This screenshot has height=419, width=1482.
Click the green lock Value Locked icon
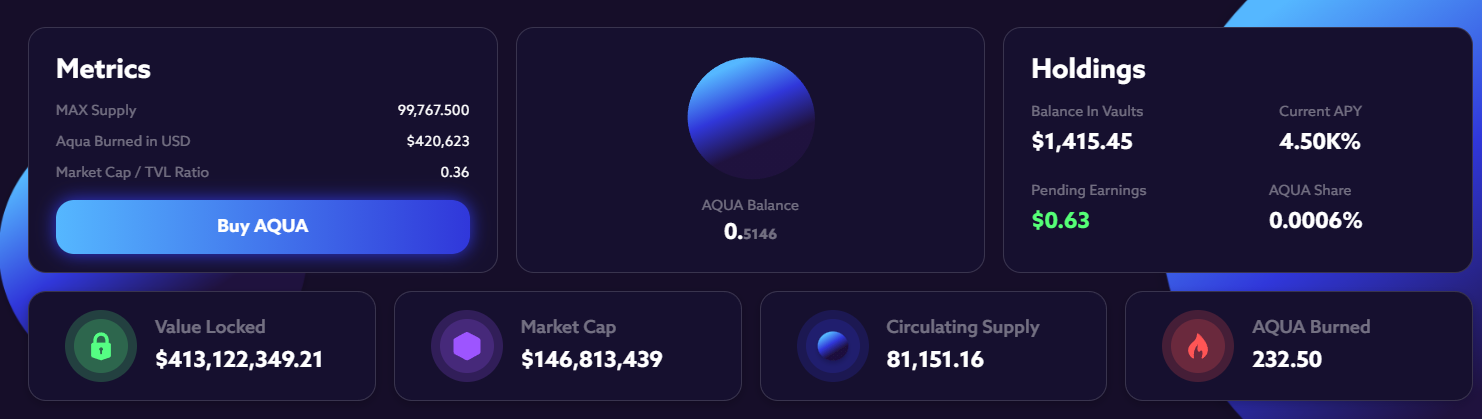[x=100, y=346]
